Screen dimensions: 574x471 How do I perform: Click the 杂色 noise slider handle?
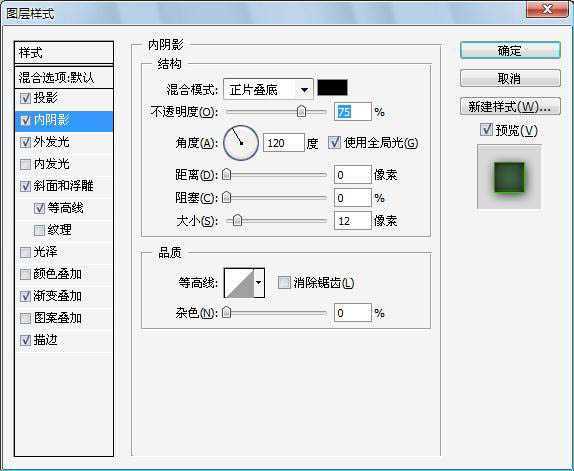tap(227, 313)
